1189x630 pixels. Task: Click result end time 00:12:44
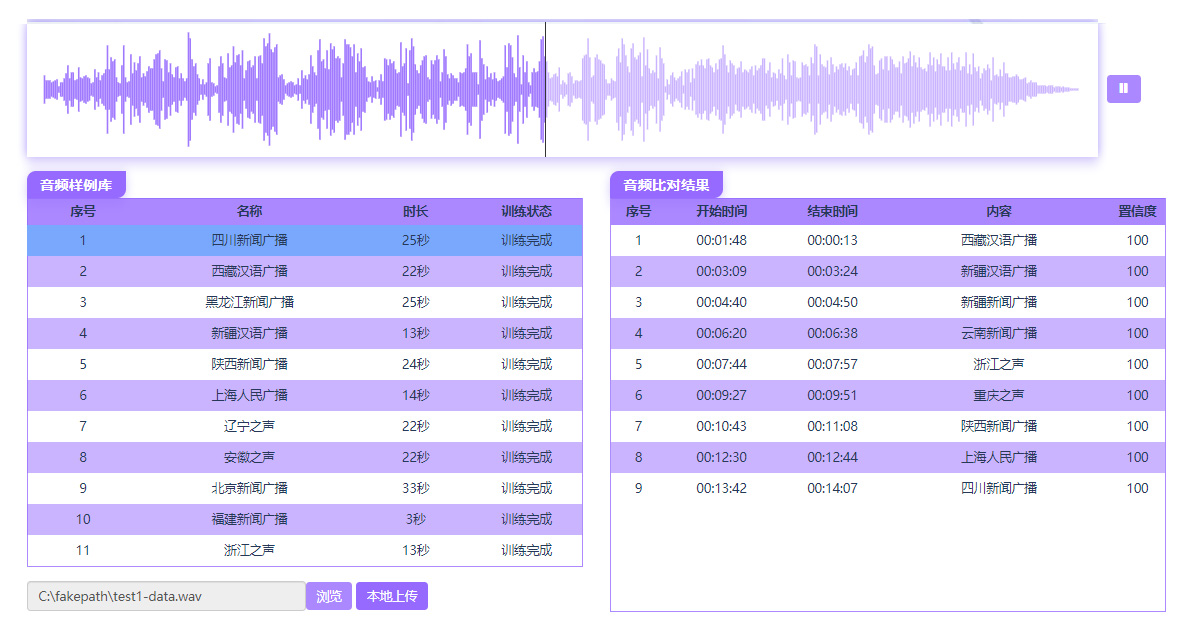point(832,458)
